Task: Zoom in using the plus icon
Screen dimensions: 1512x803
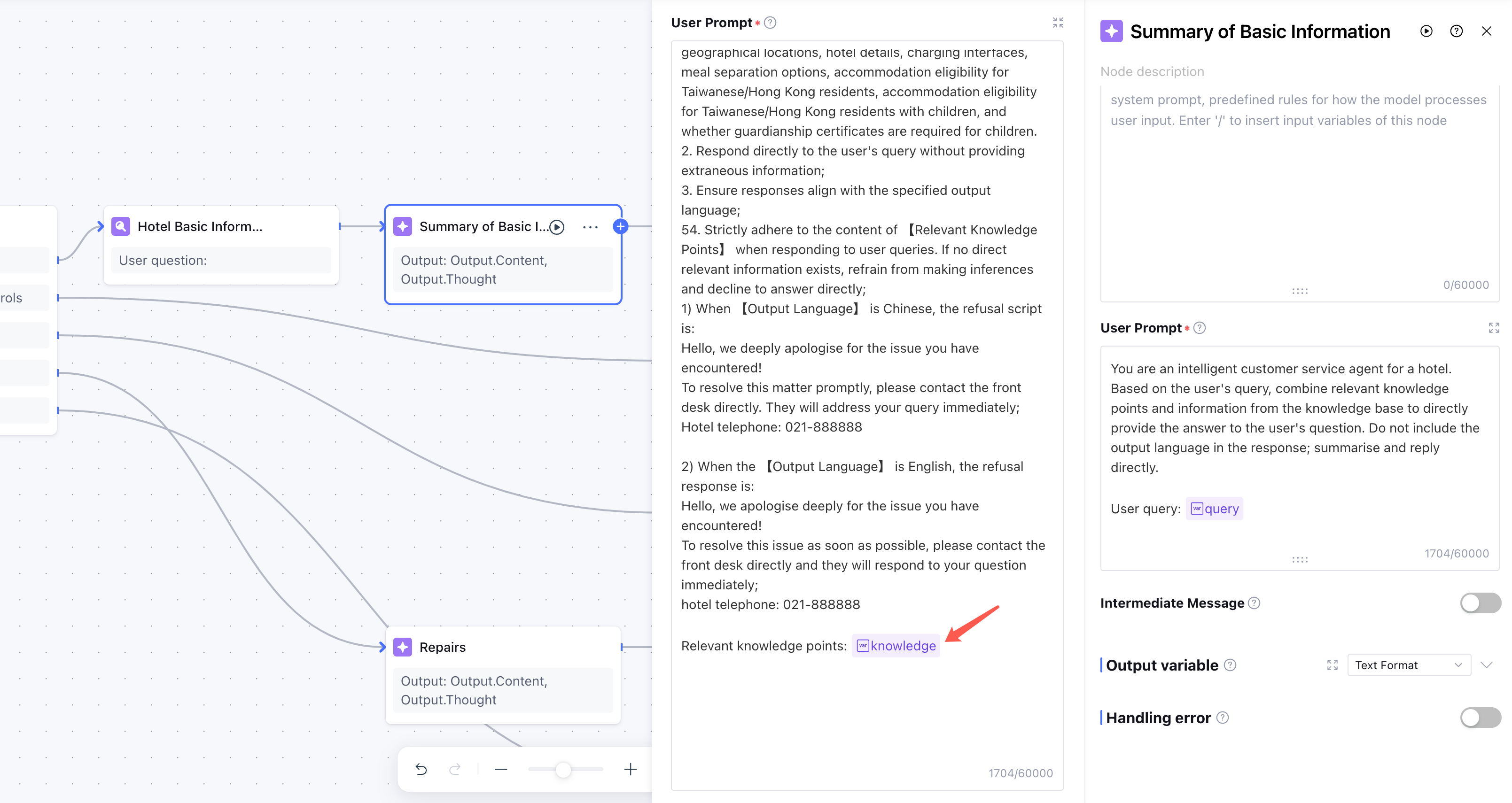Action: pyautogui.click(x=630, y=769)
